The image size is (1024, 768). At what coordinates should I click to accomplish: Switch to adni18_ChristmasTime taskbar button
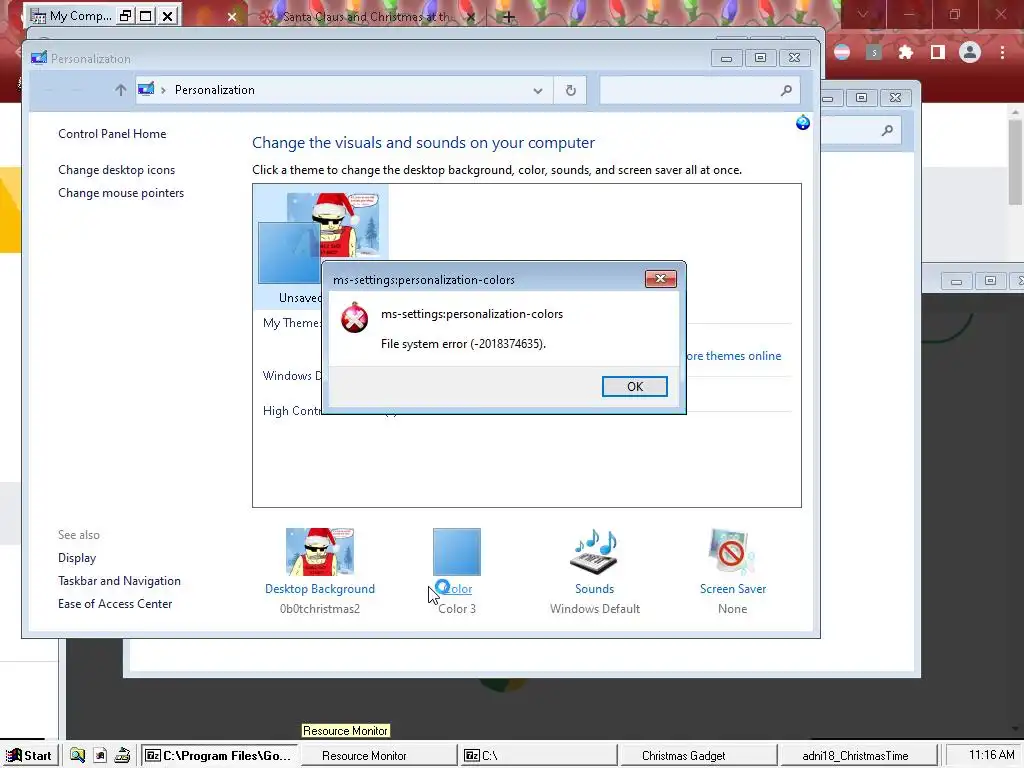(x=859, y=756)
